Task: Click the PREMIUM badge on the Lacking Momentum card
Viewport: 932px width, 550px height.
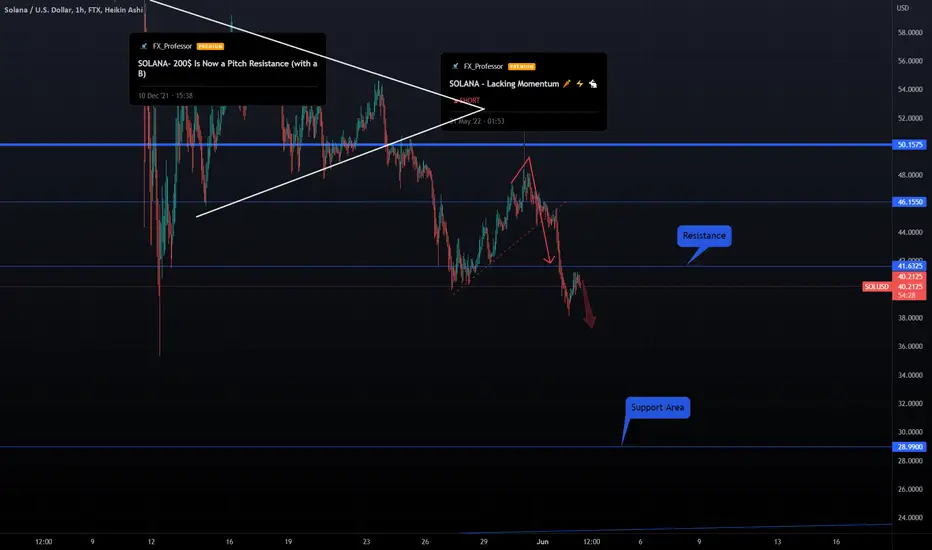Action: [521, 67]
